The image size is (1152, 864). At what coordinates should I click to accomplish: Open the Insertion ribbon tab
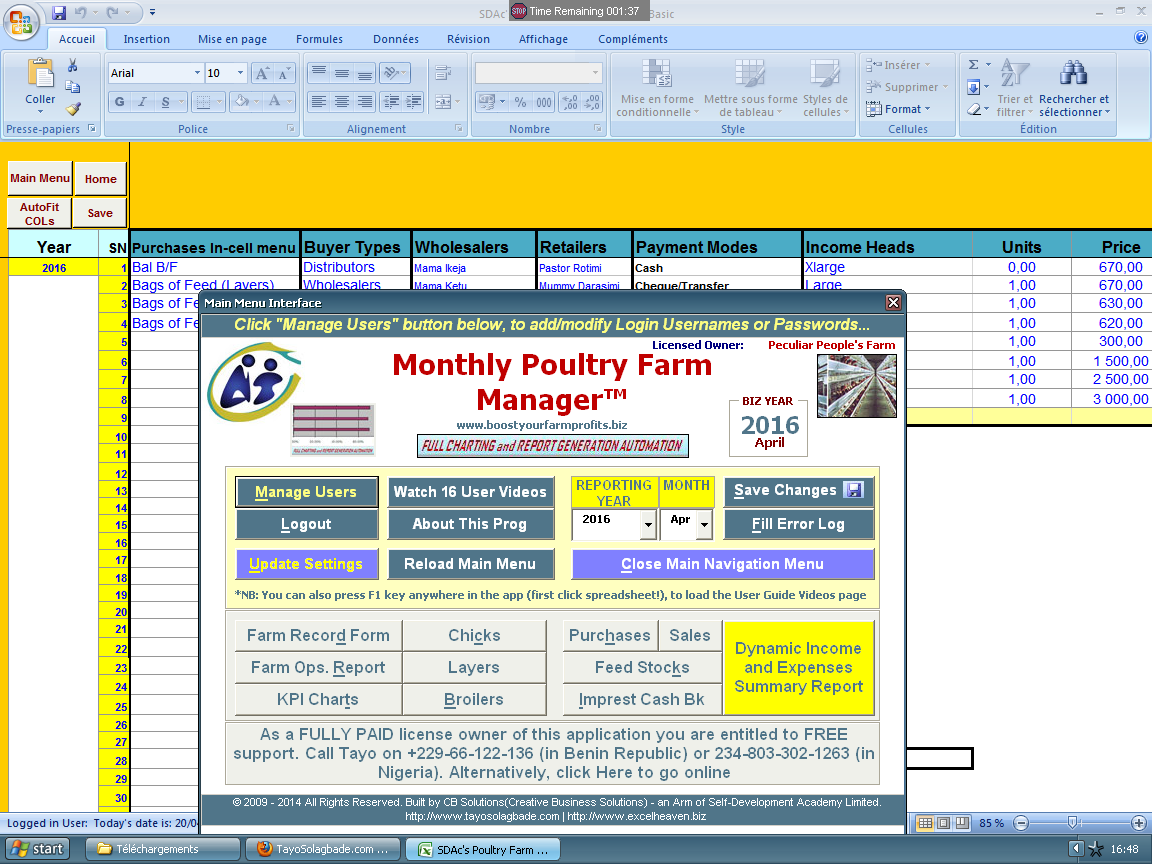(146, 39)
